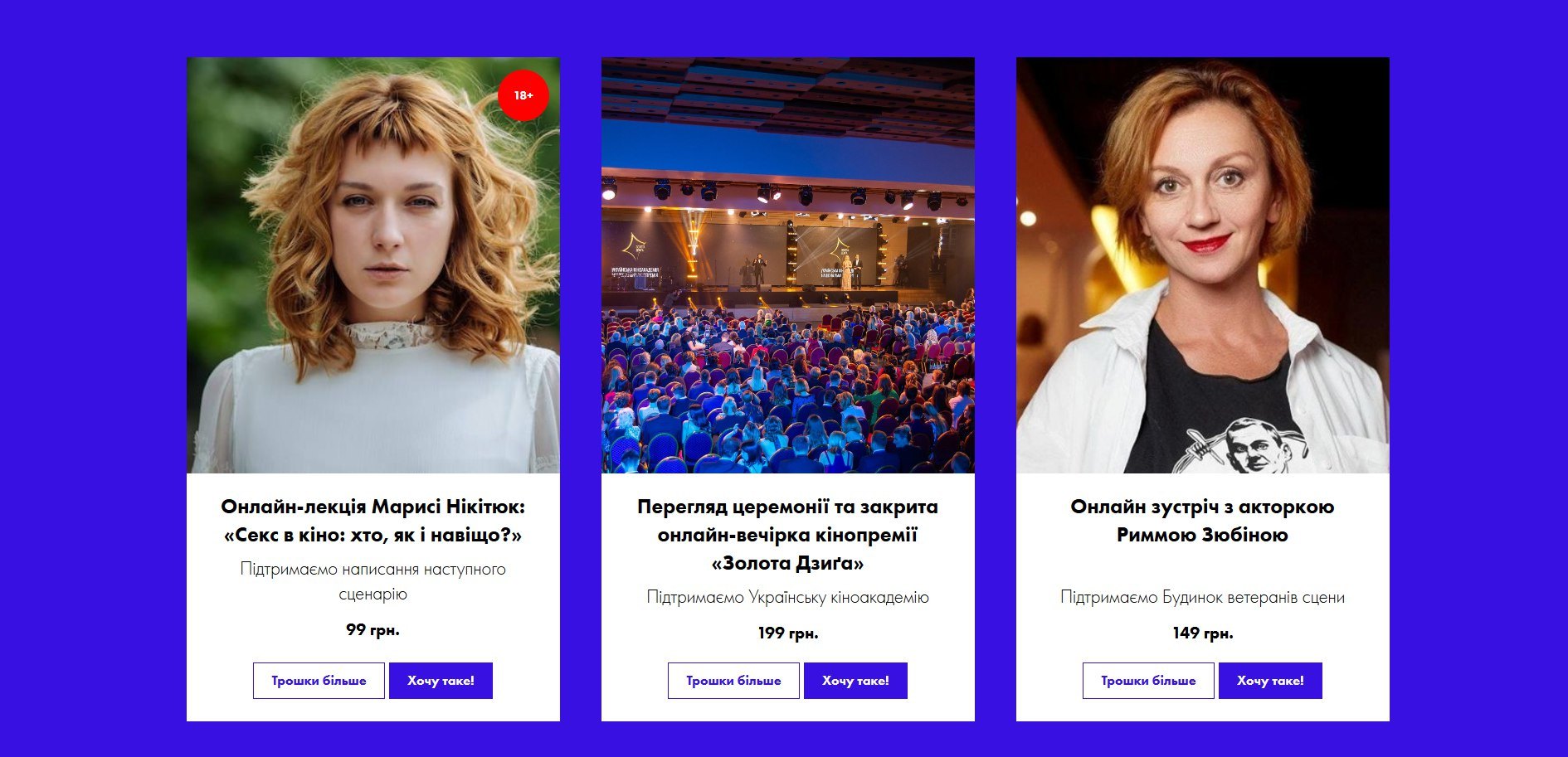Open title of meeting with Риммою Зюбіною

[1203, 521]
